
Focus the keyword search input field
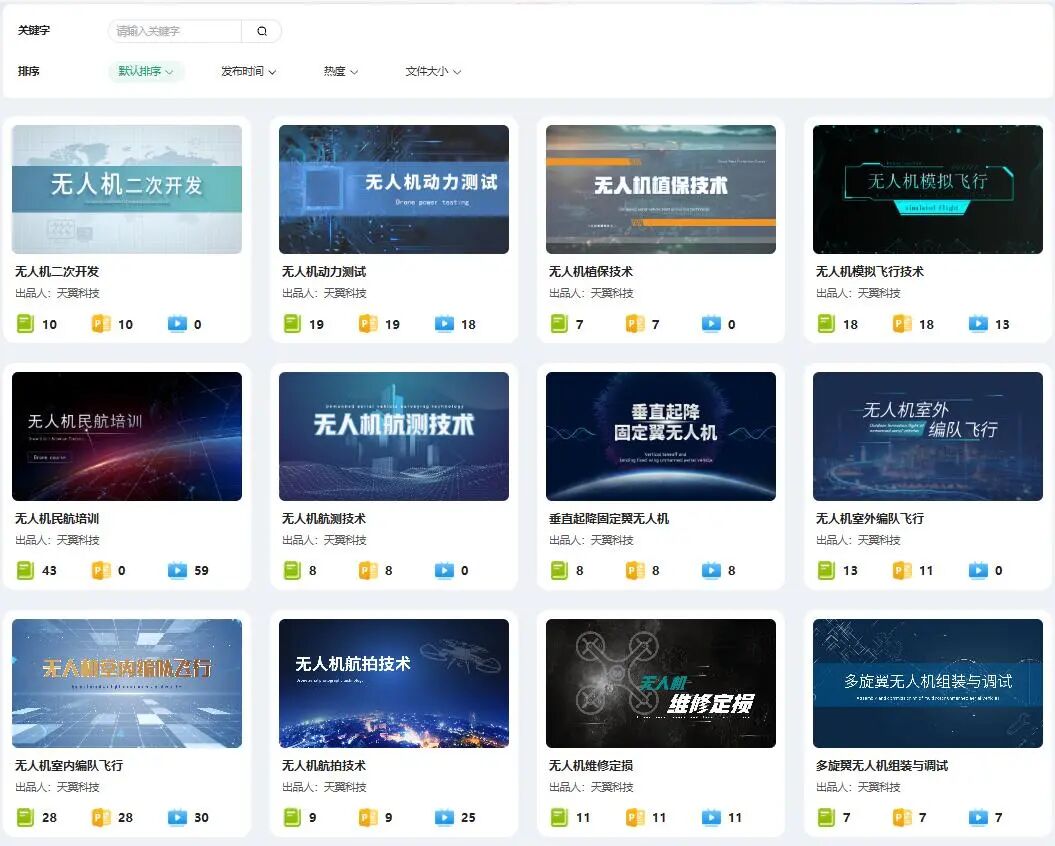pyautogui.click(x=175, y=31)
